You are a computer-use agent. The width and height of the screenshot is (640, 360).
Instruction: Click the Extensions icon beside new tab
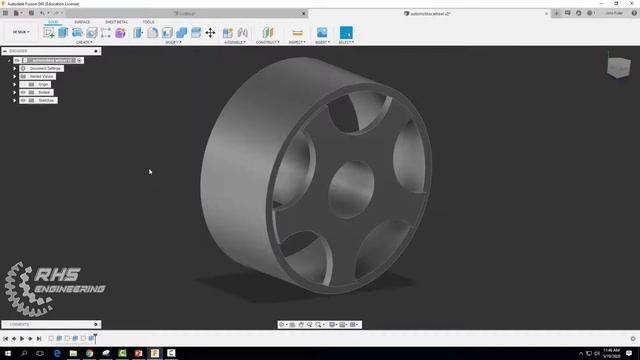(567, 13)
